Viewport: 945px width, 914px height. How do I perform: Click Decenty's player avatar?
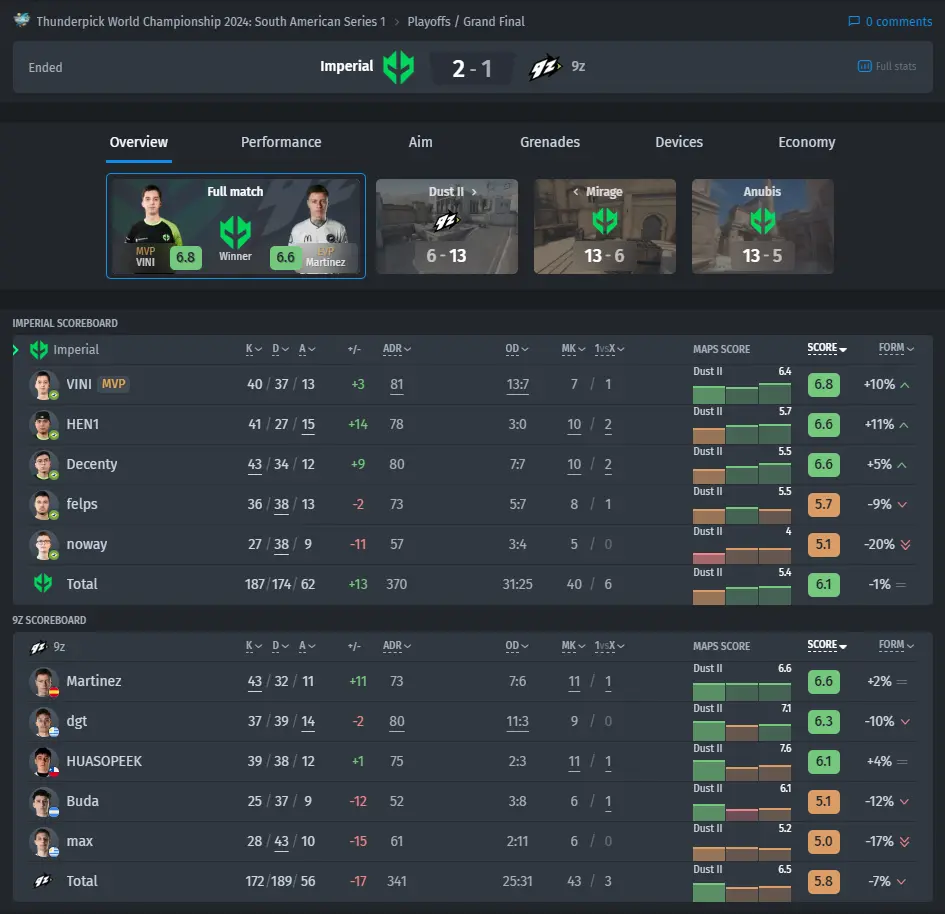point(43,465)
